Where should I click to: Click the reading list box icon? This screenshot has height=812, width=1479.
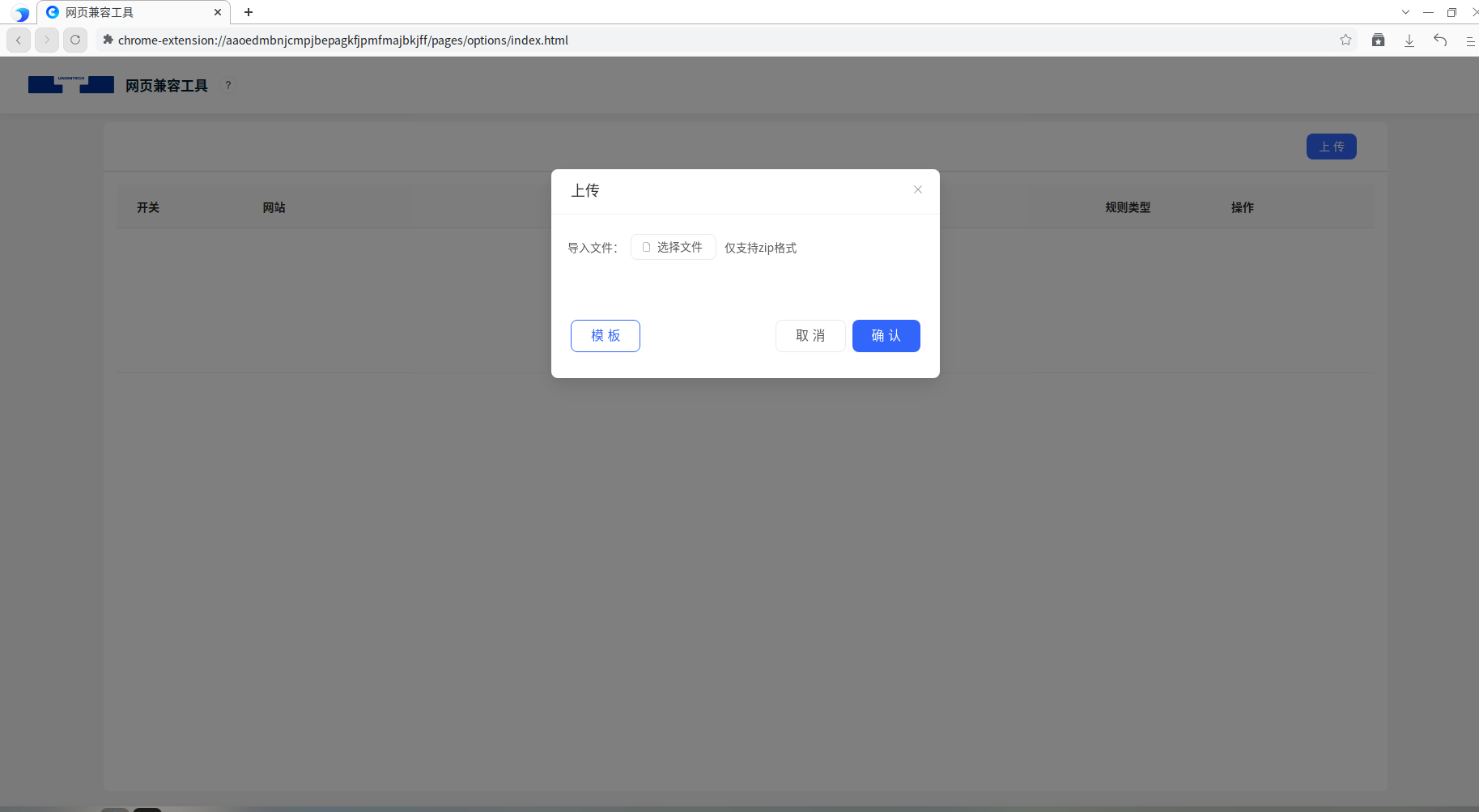[x=1378, y=40]
